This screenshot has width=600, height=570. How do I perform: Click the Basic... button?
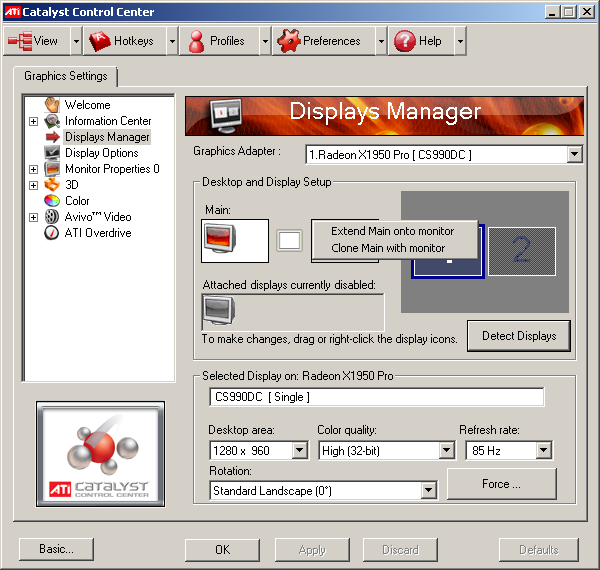click(56, 549)
